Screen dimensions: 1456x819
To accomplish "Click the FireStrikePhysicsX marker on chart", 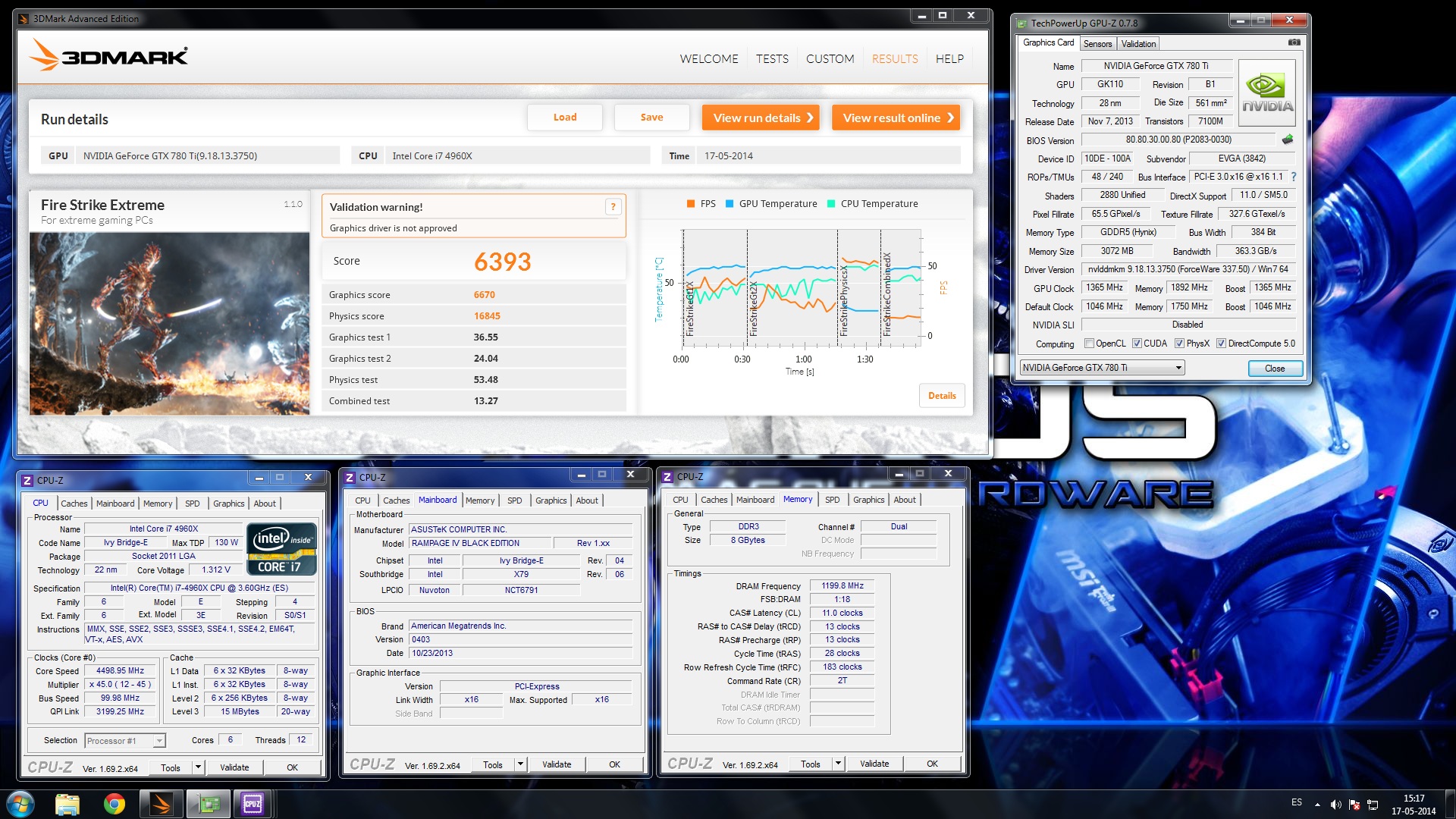I will tap(844, 300).
